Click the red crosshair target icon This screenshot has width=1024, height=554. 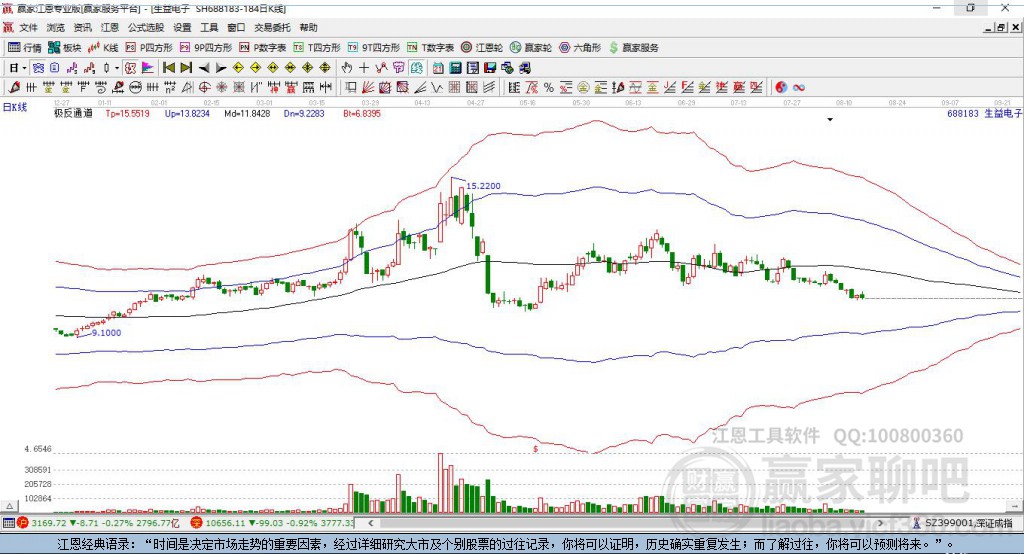pyautogui.click(x=204, y=87)
